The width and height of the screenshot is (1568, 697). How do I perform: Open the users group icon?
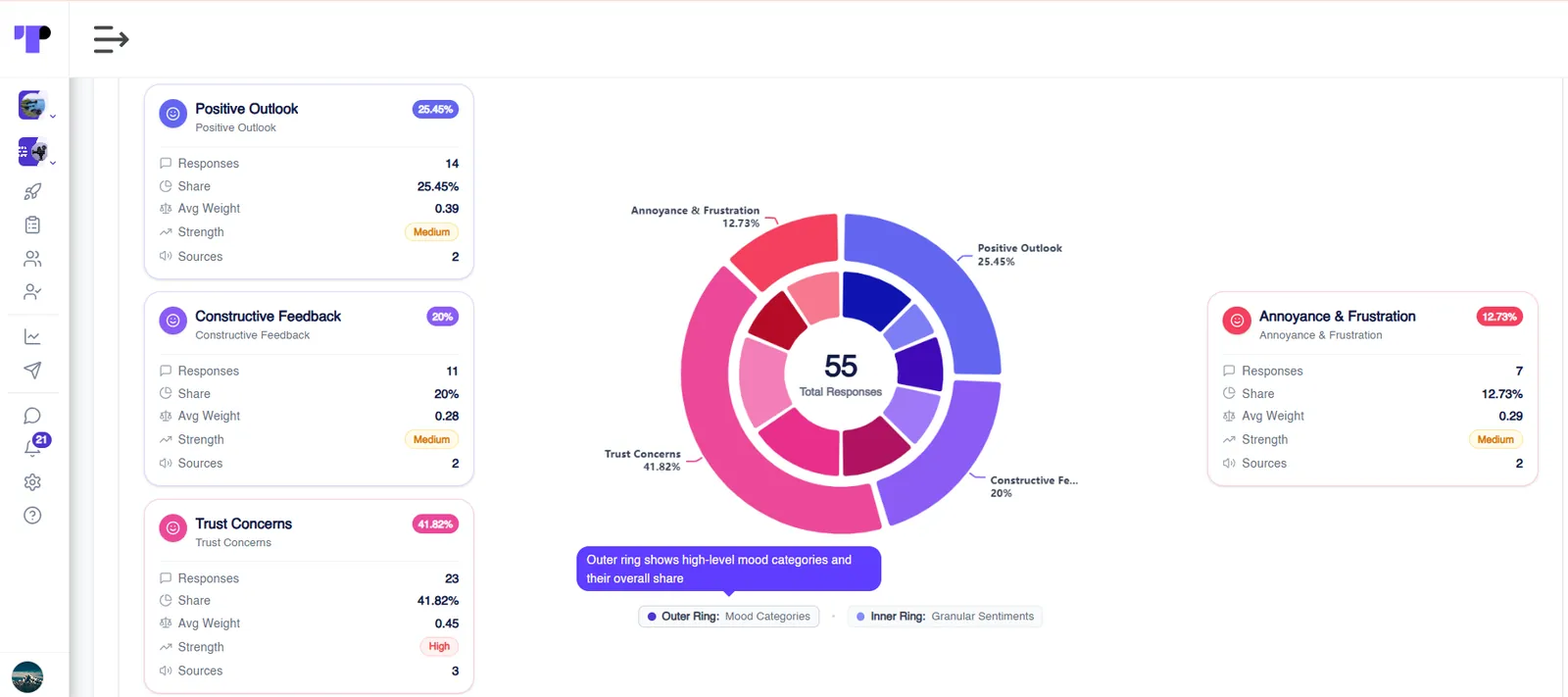[32, 259]
